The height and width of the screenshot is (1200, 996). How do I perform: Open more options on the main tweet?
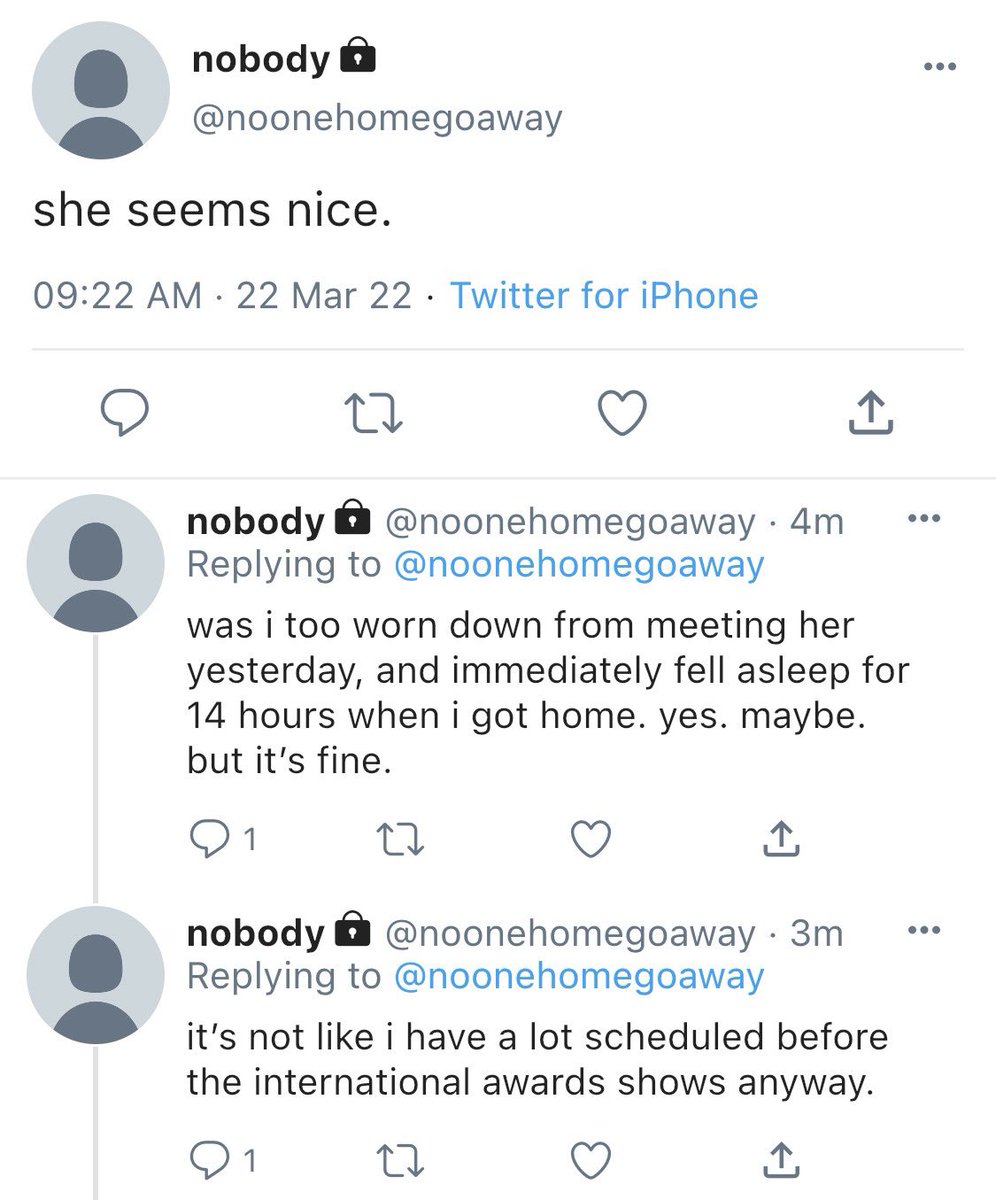(941, 68)
